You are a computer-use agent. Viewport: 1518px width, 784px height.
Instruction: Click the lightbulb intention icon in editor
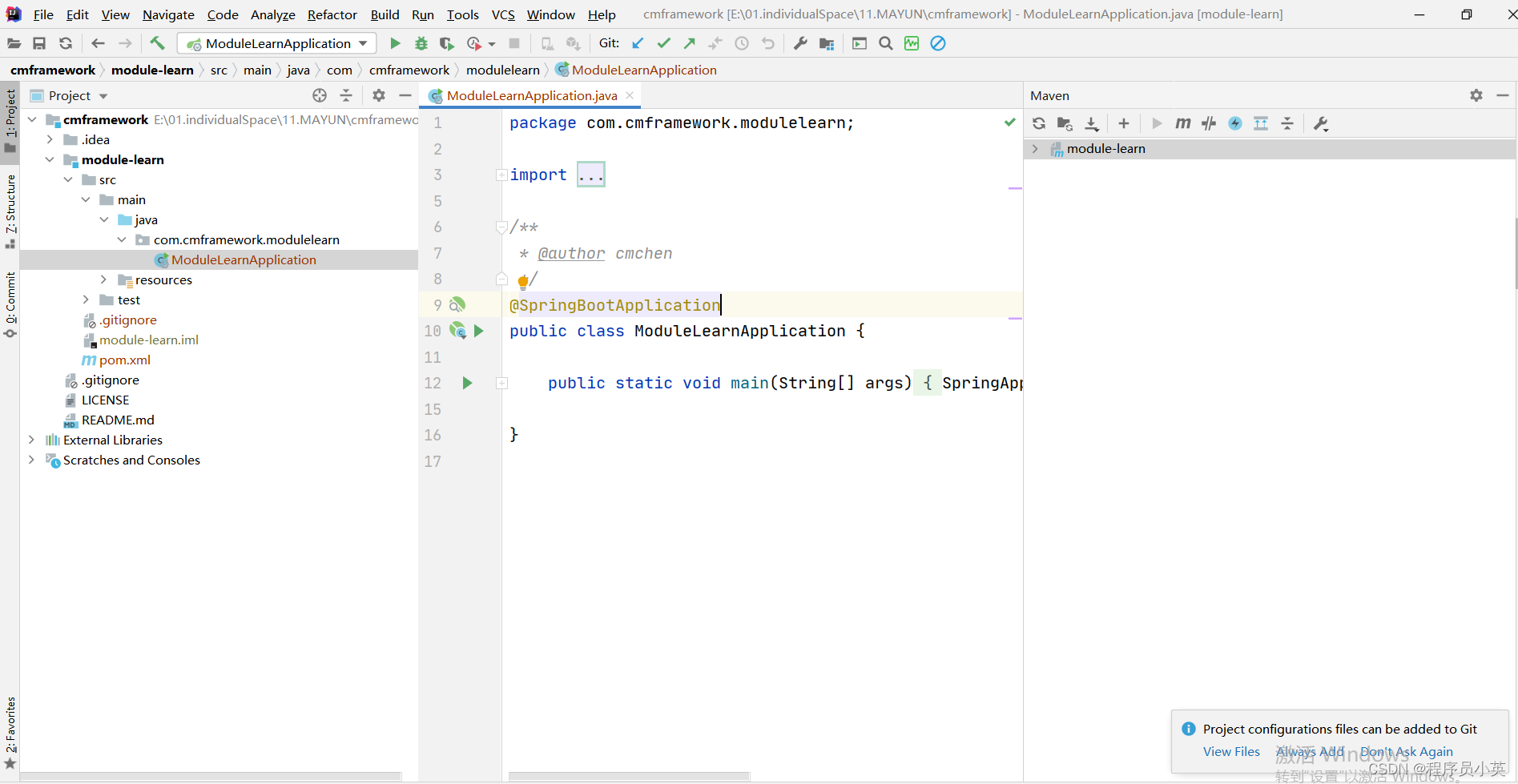point(523,280)
